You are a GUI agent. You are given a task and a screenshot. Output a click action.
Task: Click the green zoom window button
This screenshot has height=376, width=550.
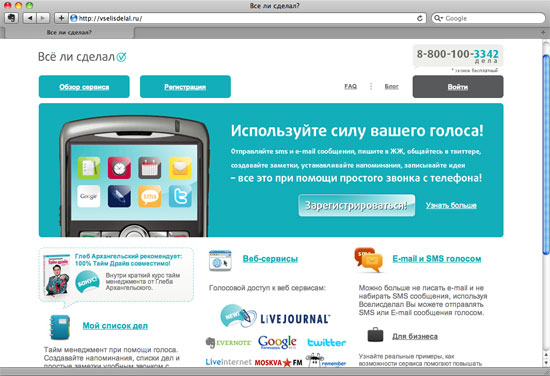click(x=29, y=5)
